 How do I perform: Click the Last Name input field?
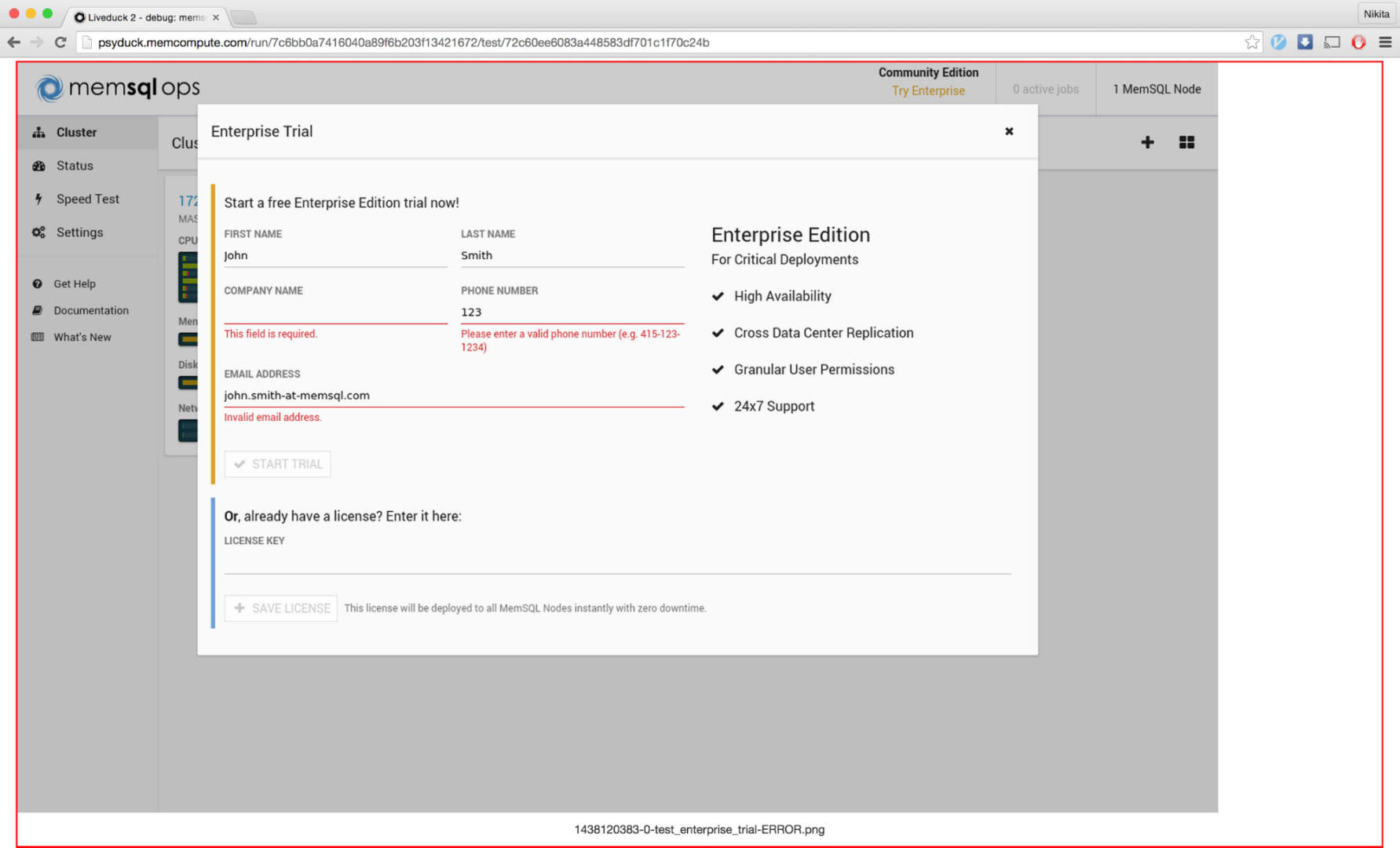pyautogui.click(x=572, y=255)
